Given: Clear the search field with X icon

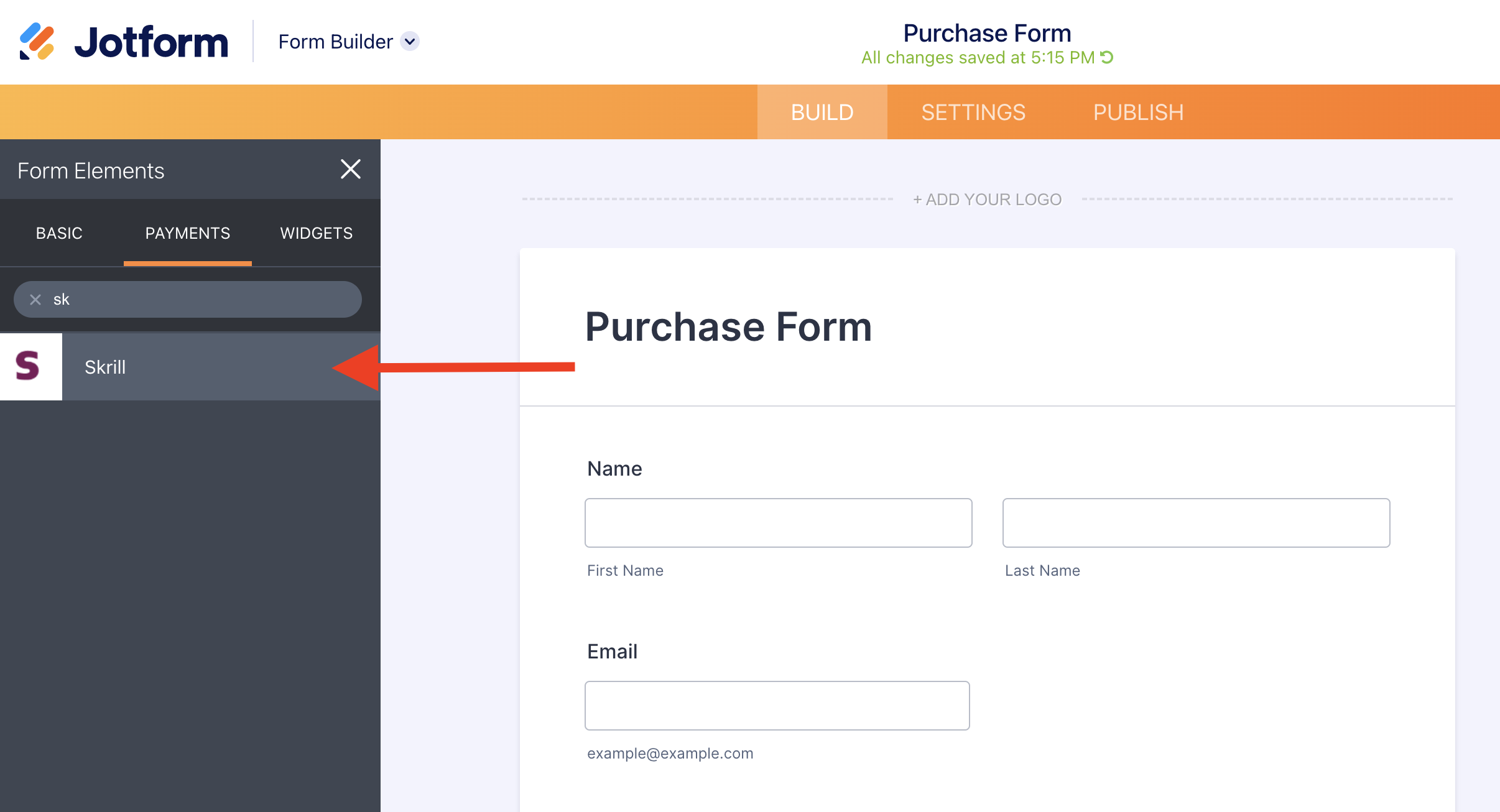Looking at the screenshot, I should tap(35, 300).
